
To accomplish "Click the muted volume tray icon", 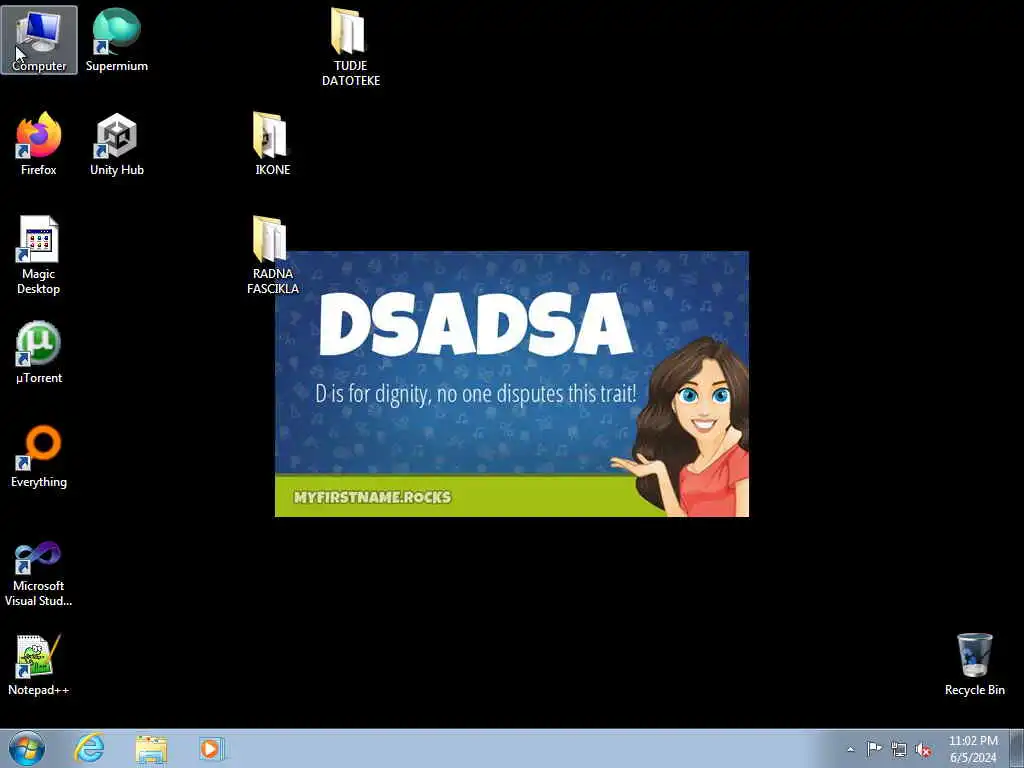I will click(x=923, y=749).
